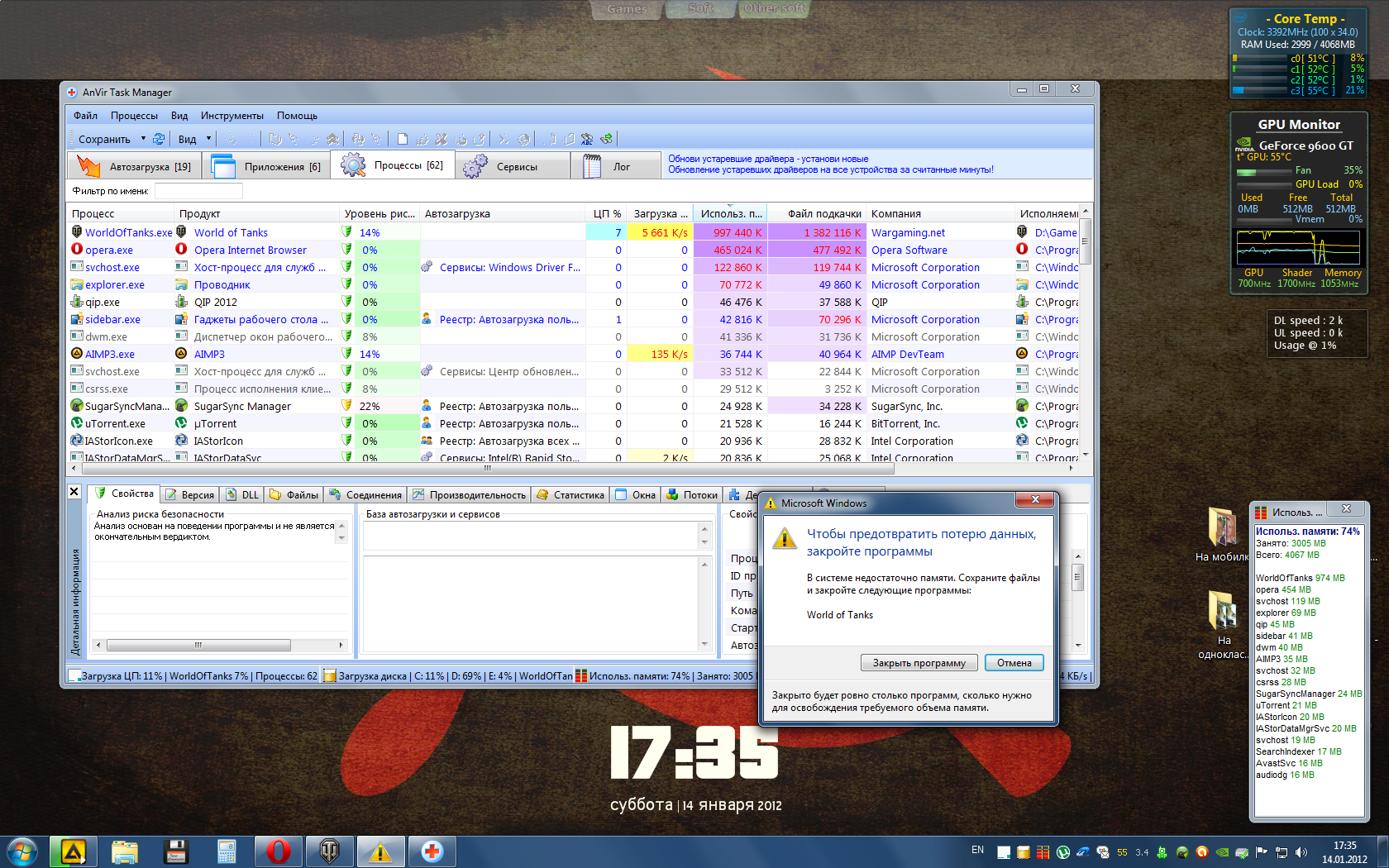Open the Статистика details tab
1389x868 pixels.
pyautogui.click(x=570, y=494)
